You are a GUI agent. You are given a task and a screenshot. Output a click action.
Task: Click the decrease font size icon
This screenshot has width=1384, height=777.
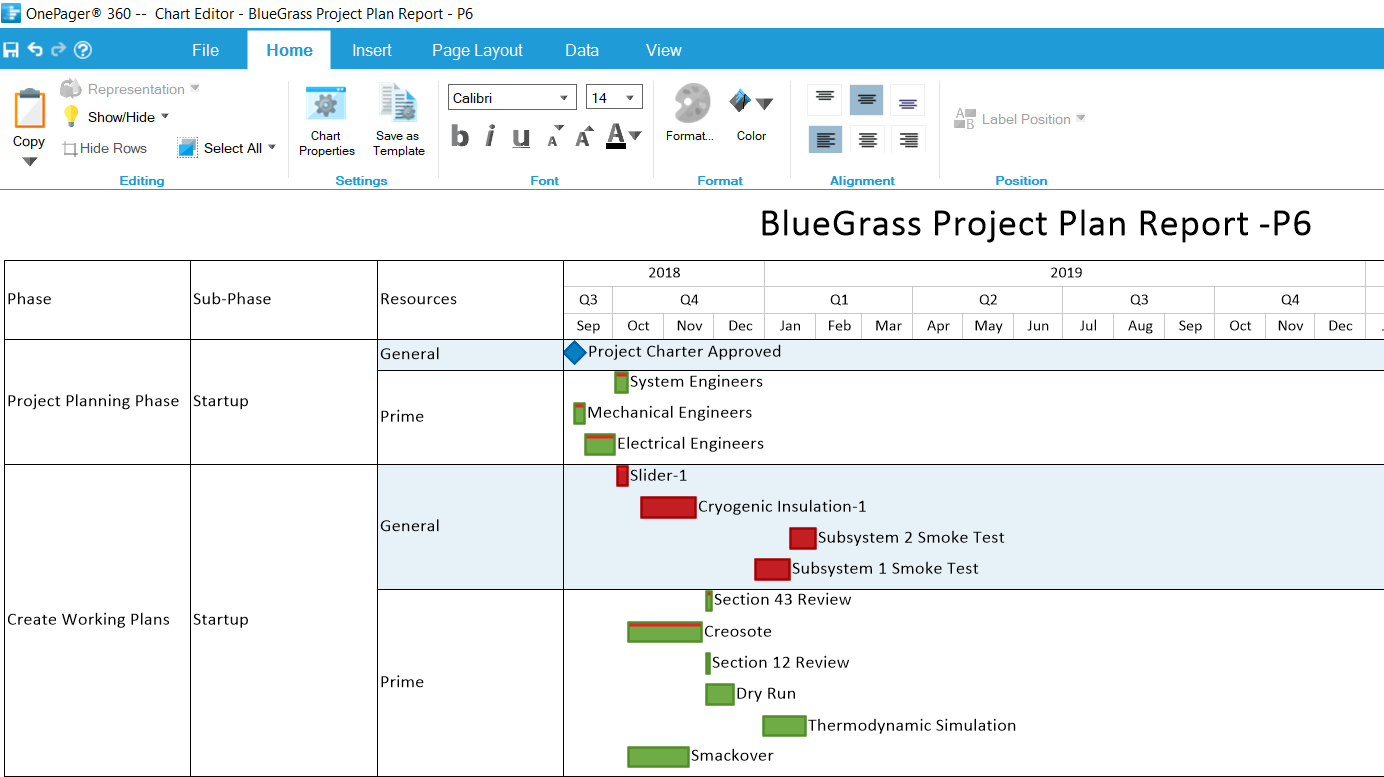point(554,138)
